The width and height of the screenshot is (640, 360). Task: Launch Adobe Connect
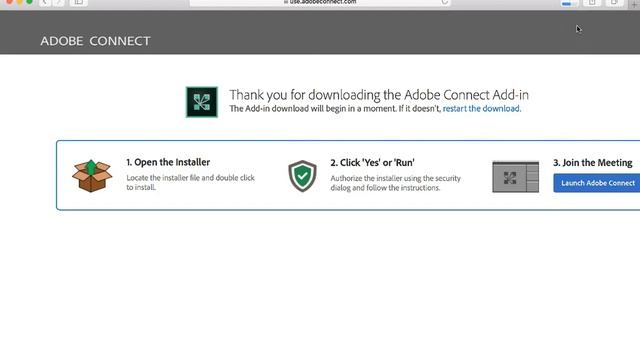pos(597,183)
